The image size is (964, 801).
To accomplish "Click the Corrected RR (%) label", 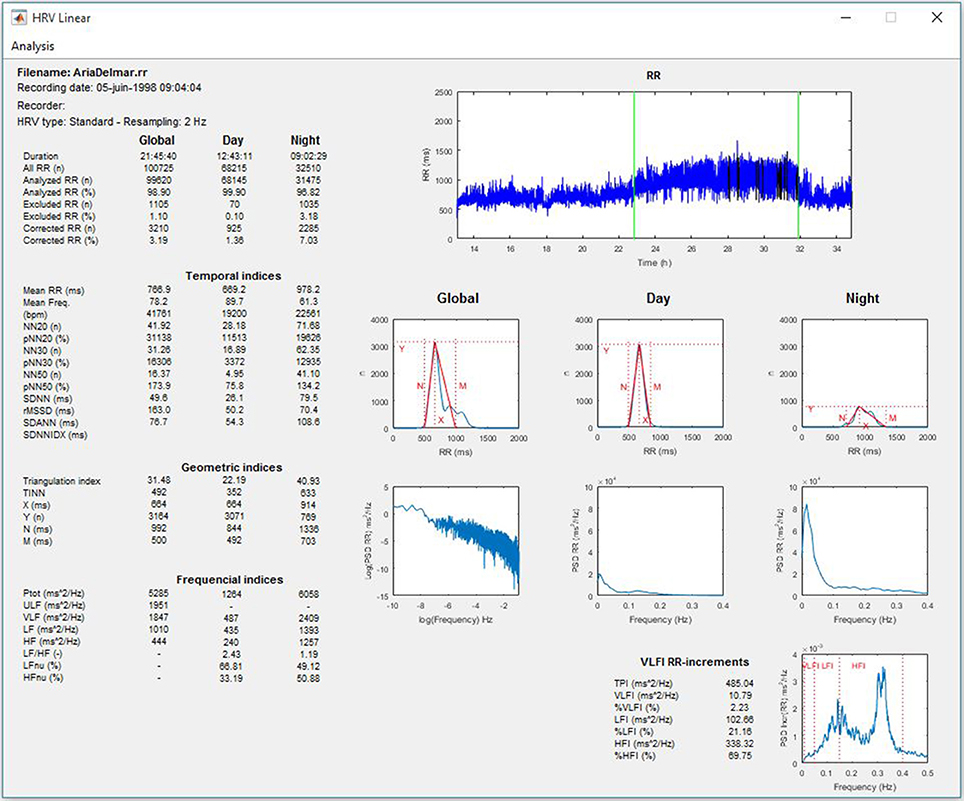I will [60, 240].
